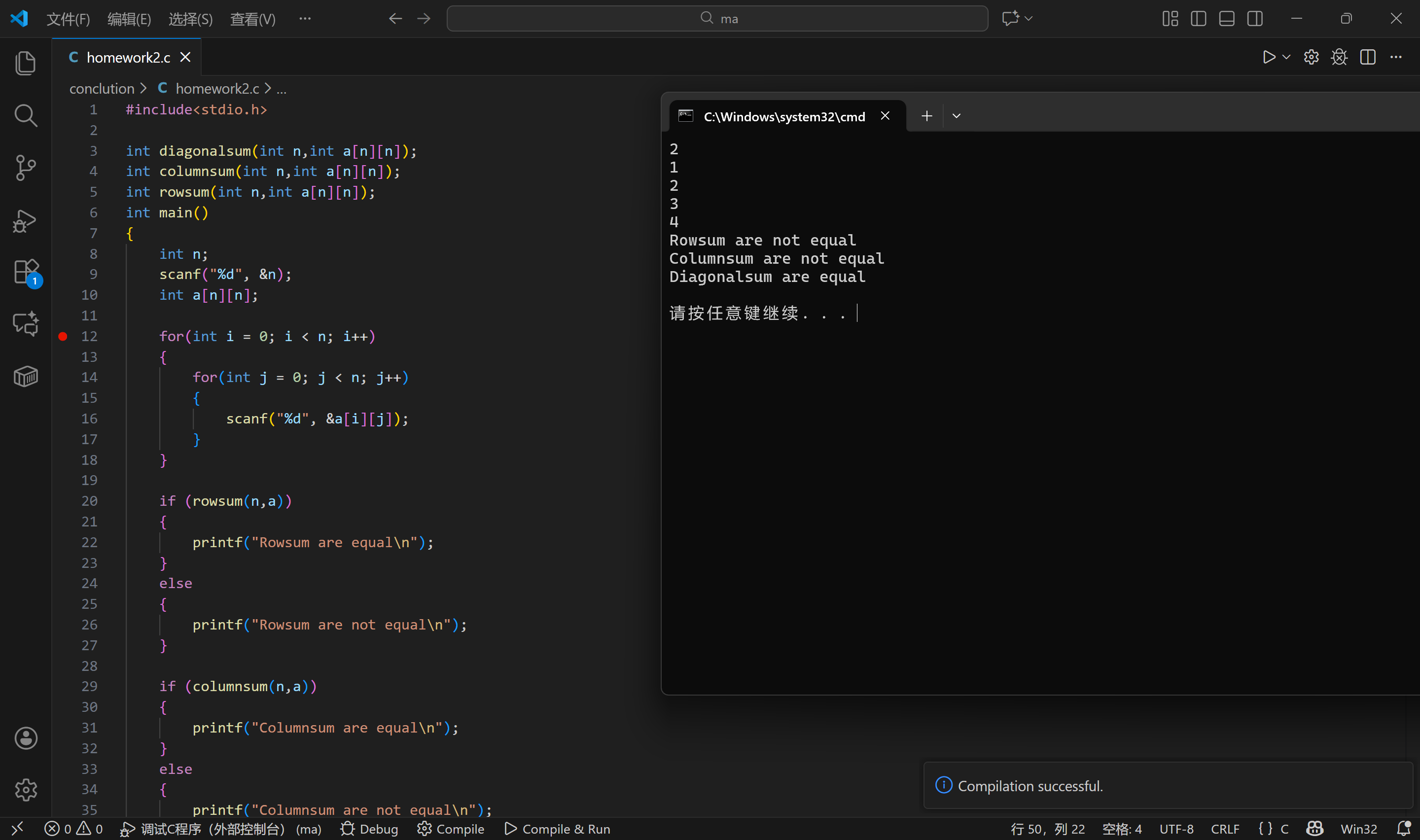Click Compile & Run in status bar
This screenshot has height=840, width=1420.
pyautogui.click(x=558, y=829)
